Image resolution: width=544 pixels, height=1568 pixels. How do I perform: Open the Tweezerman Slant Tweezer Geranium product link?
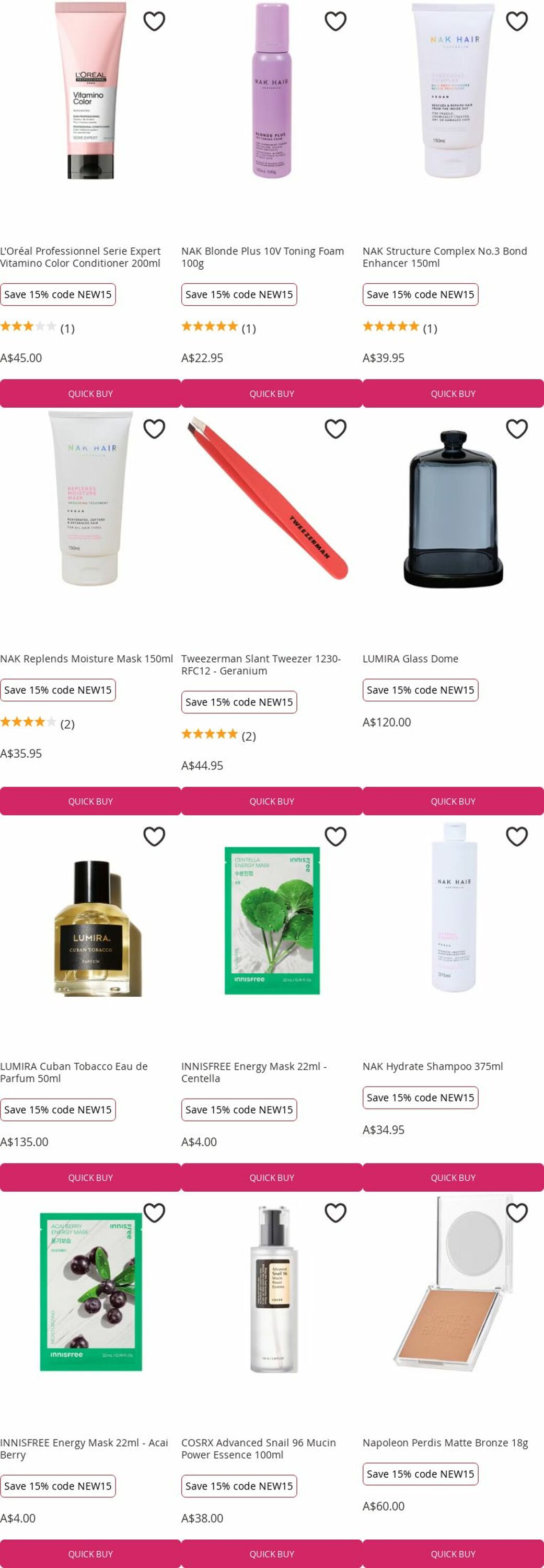pos(261,665)
